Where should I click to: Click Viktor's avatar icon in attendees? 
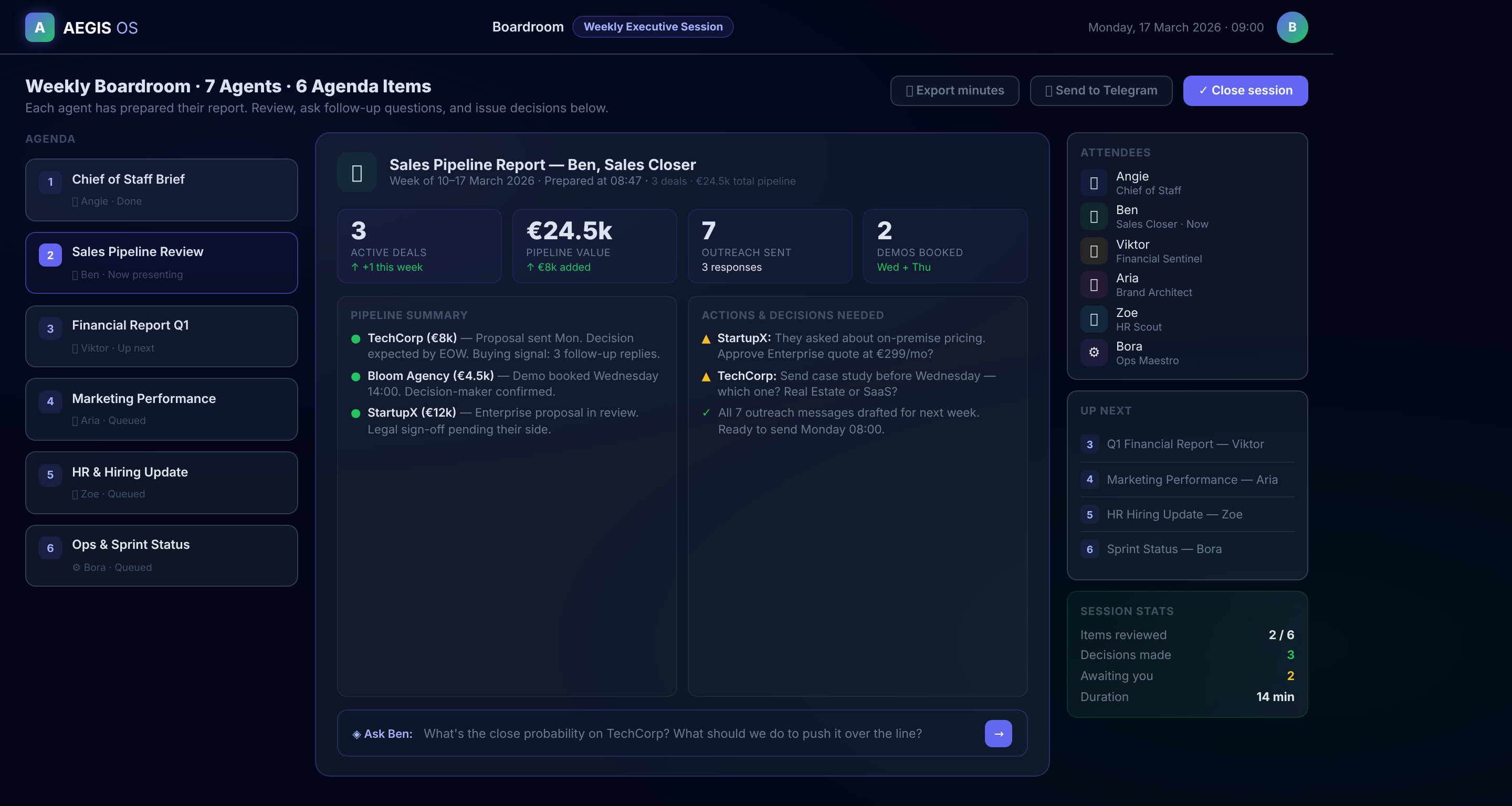point(1094,251)
